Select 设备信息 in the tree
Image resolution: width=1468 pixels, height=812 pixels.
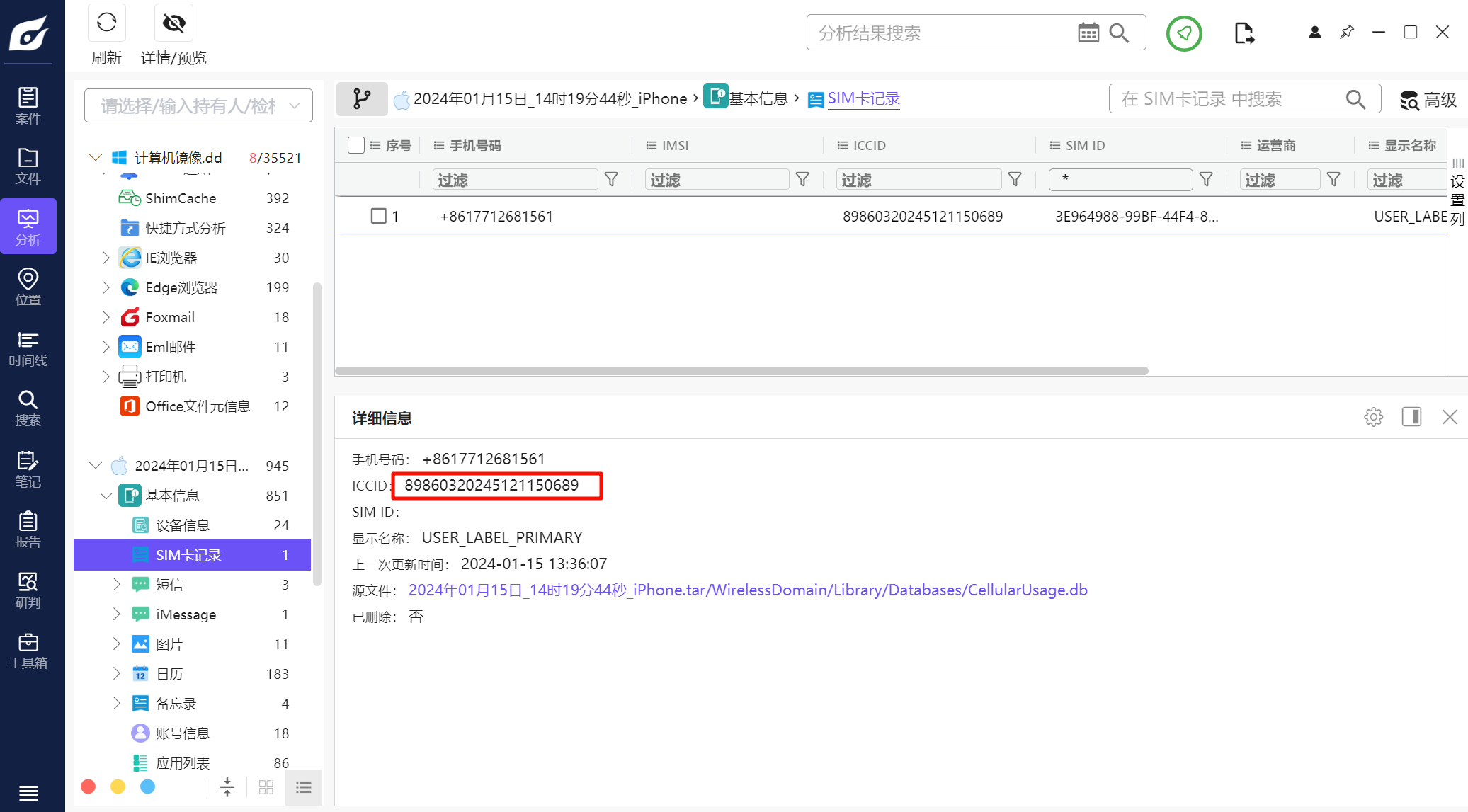coord(182,525)
